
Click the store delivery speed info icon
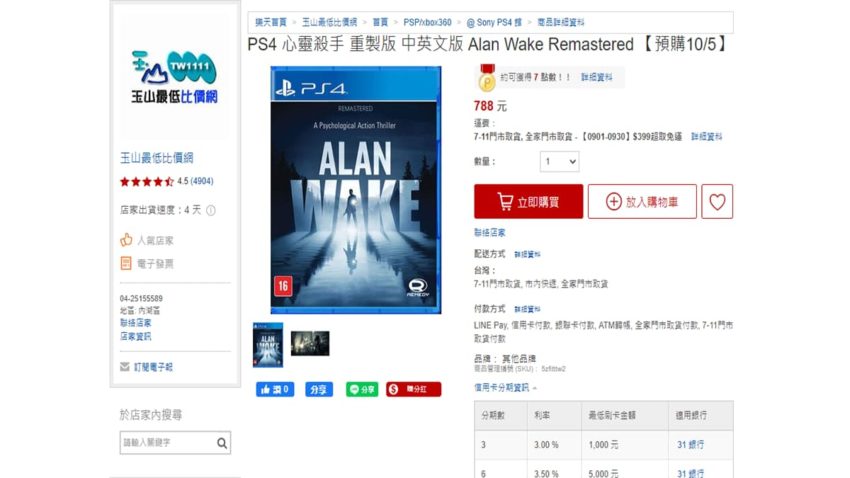(211, 210)
